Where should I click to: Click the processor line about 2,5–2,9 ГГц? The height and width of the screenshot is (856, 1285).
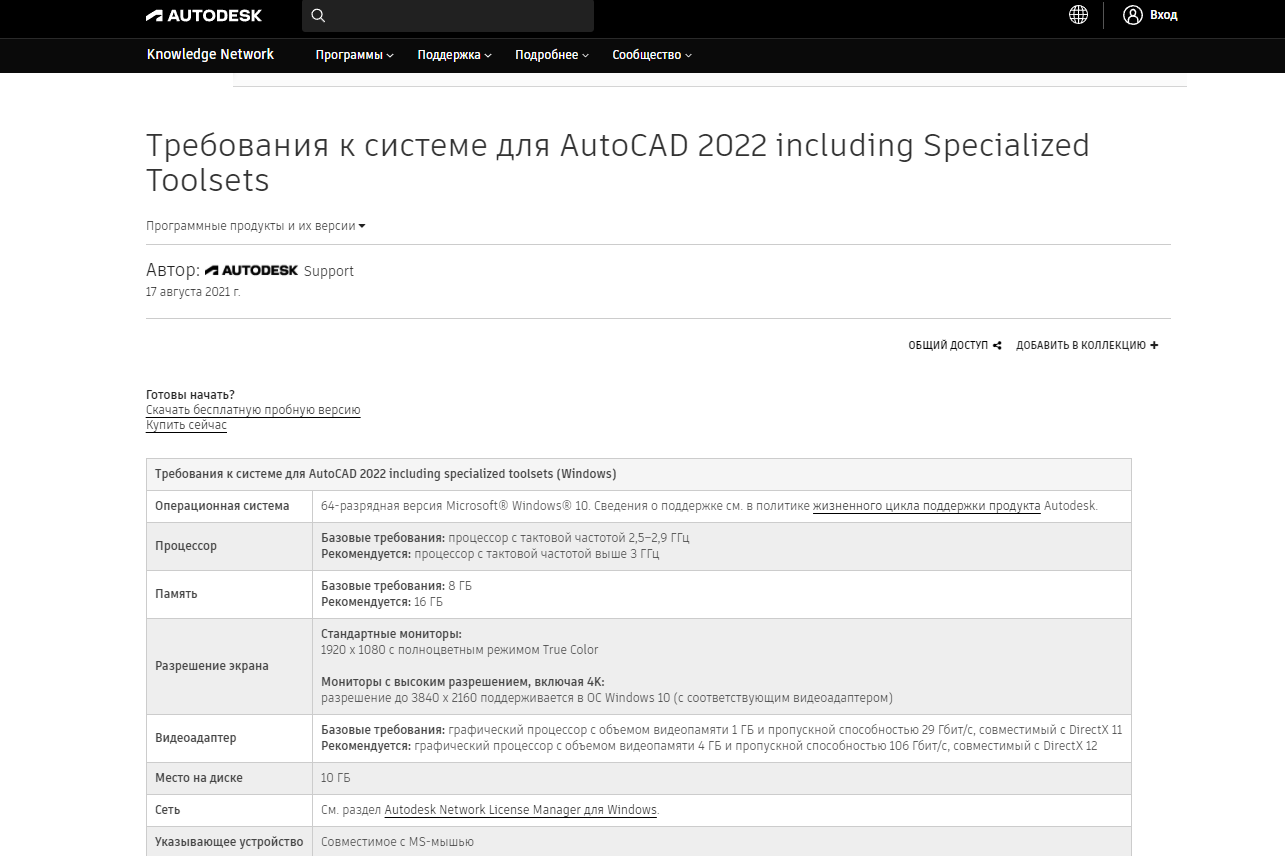(x=505, y=538)
